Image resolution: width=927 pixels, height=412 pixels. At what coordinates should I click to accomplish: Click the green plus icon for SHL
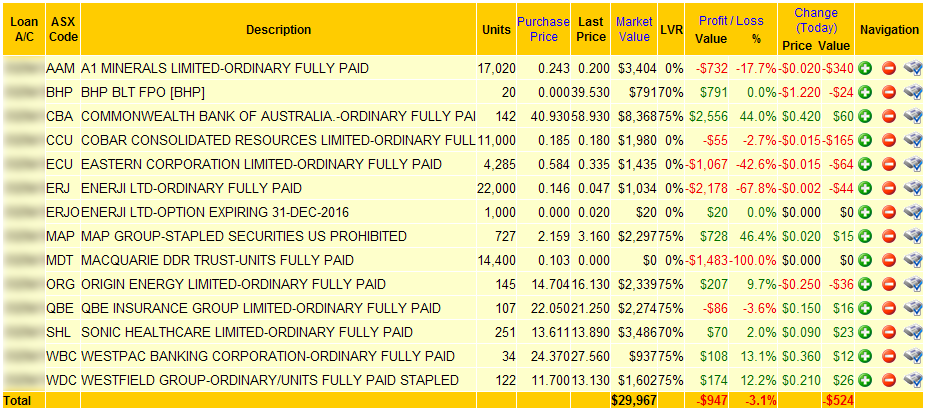click(866, 332)
